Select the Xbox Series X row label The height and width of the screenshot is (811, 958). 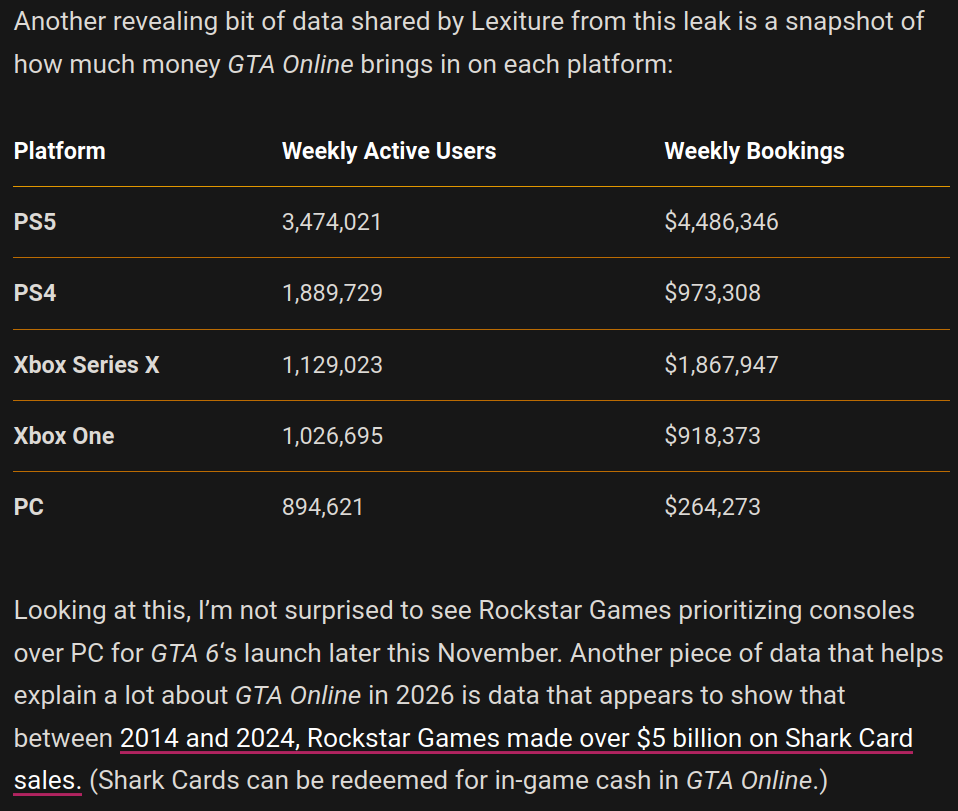pyautogui.click(x=86, y=365)
